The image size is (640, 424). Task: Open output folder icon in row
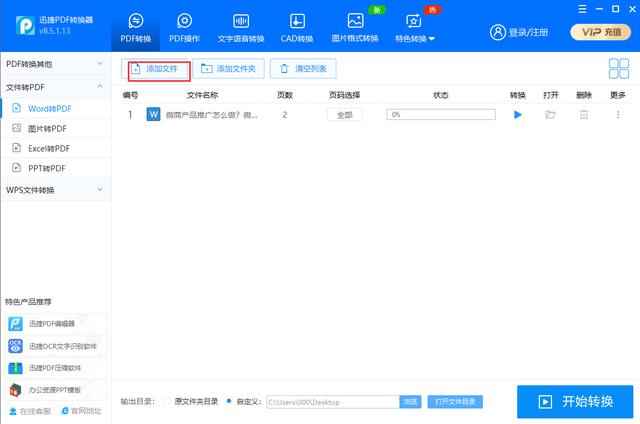[551, 115]
